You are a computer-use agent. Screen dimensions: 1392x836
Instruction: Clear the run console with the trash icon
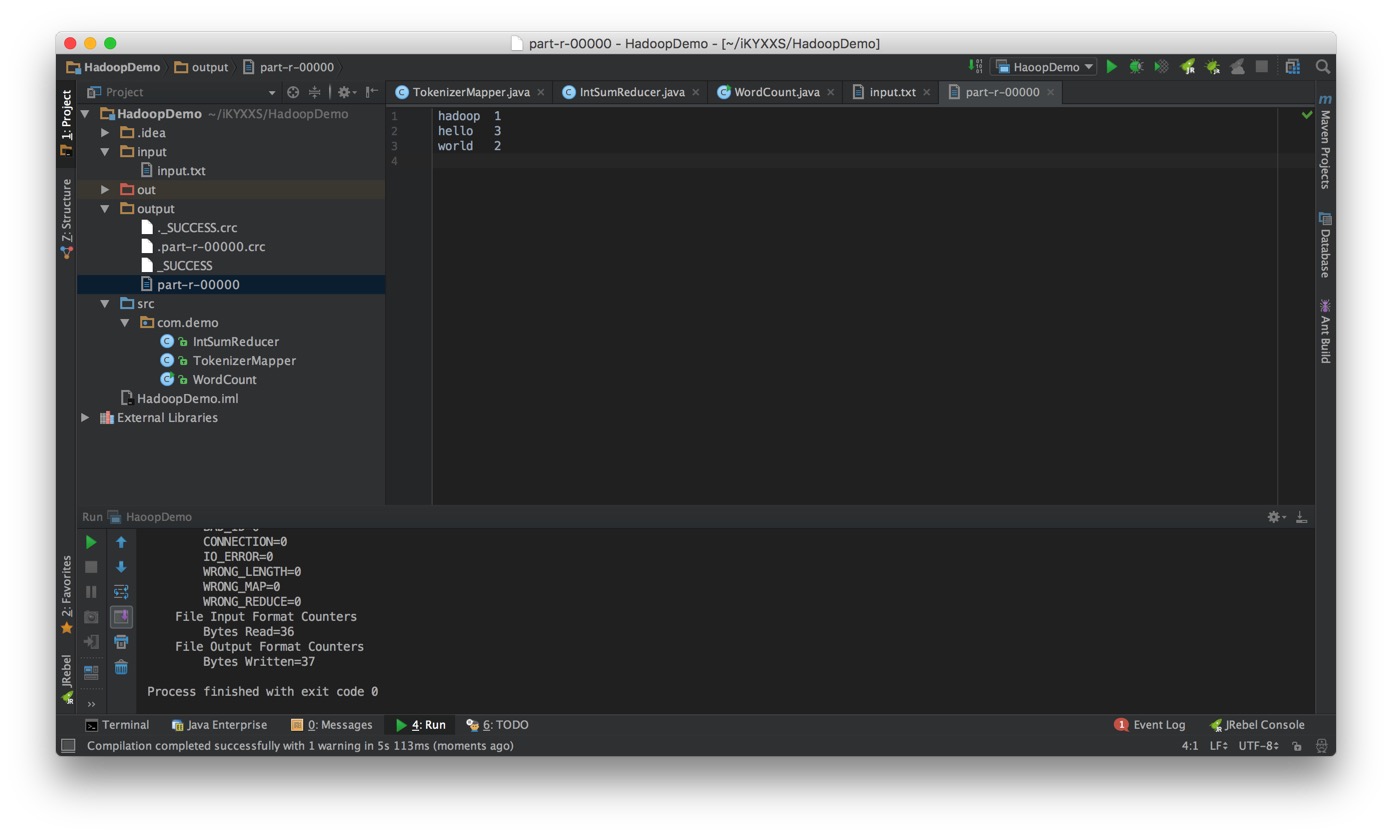(121, 667)
